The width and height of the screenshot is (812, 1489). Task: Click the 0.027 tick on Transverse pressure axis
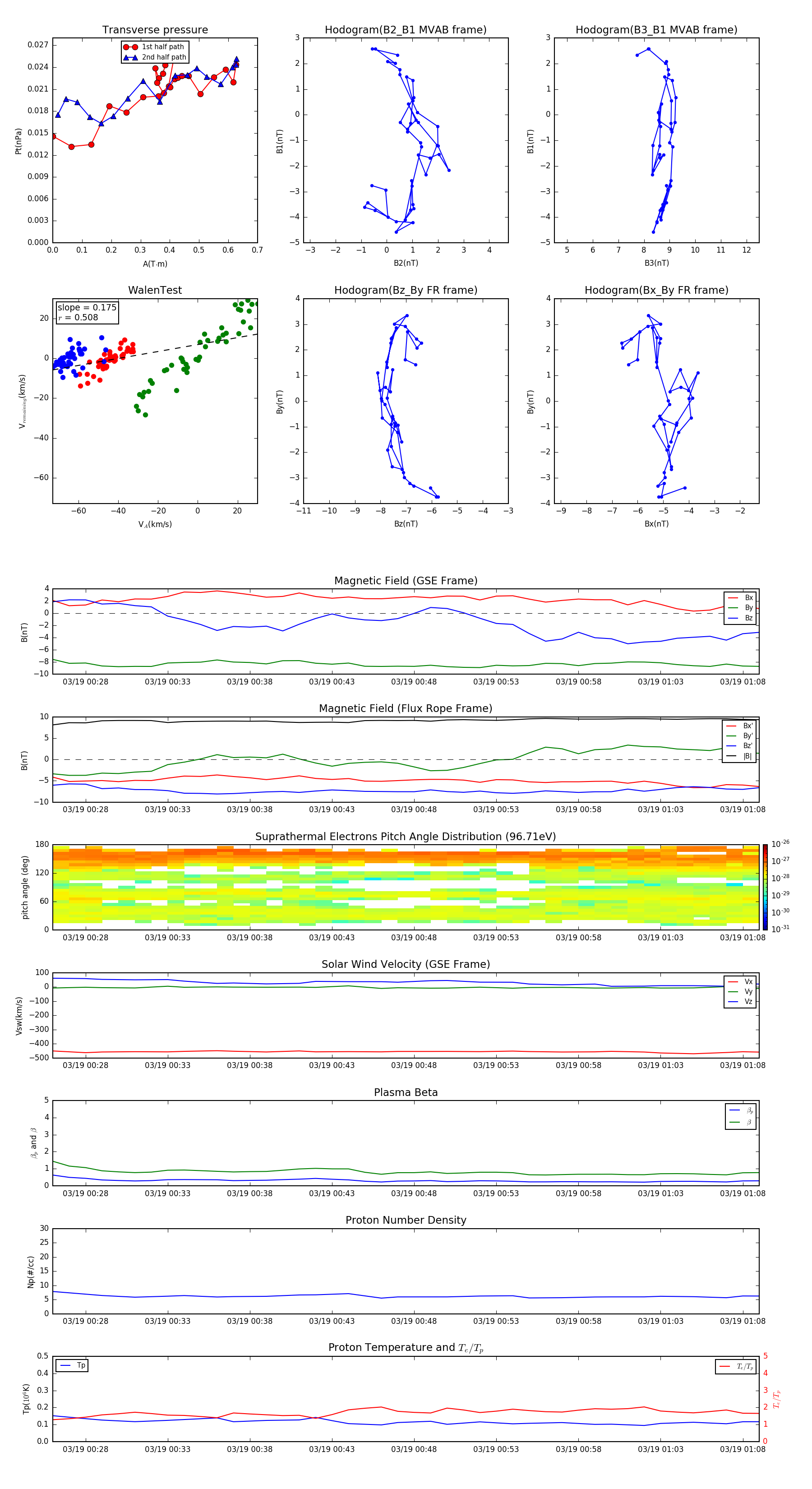click(x=37, y=45)
